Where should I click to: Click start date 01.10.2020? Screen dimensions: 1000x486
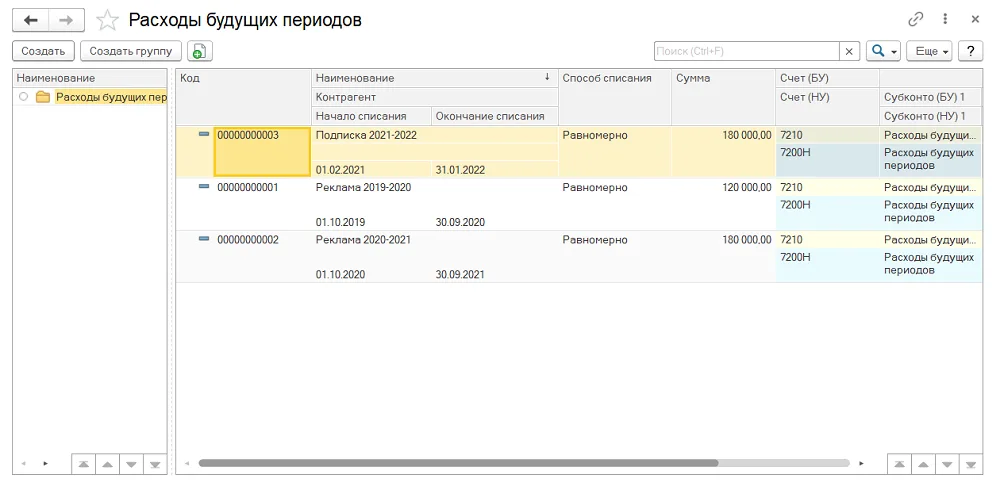coord(341,275)
